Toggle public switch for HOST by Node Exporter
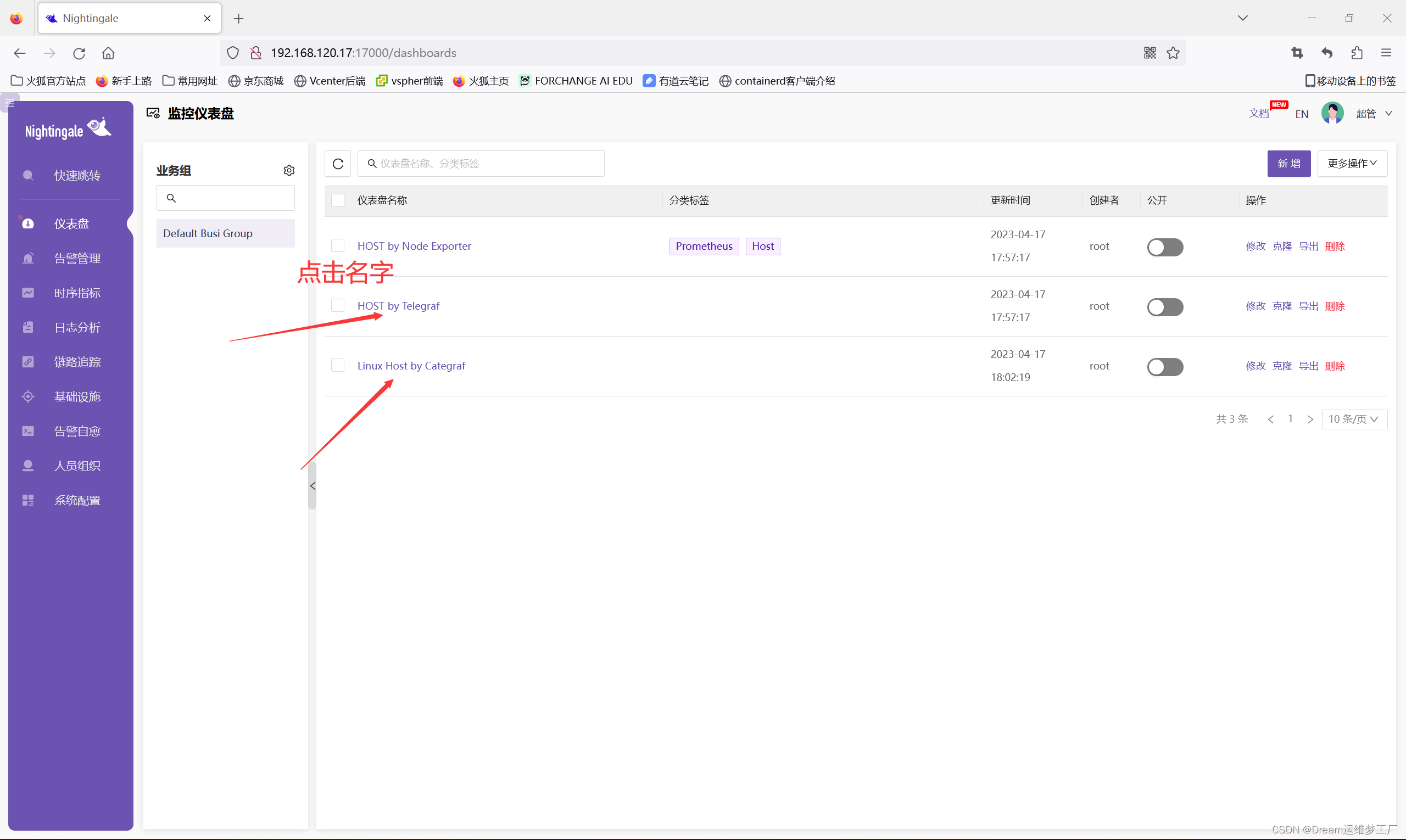Screen dimensions: 1406x840 pos(1165,247)
